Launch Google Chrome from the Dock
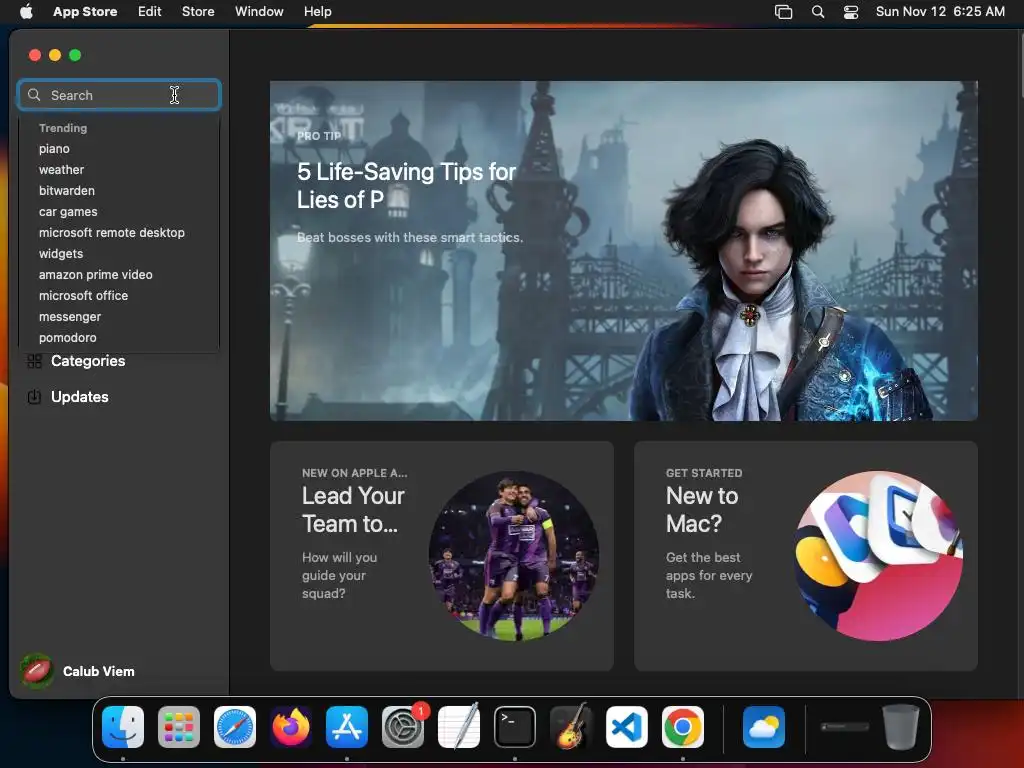This screenshot has height=768, width=1024. [x=683, y=727]
